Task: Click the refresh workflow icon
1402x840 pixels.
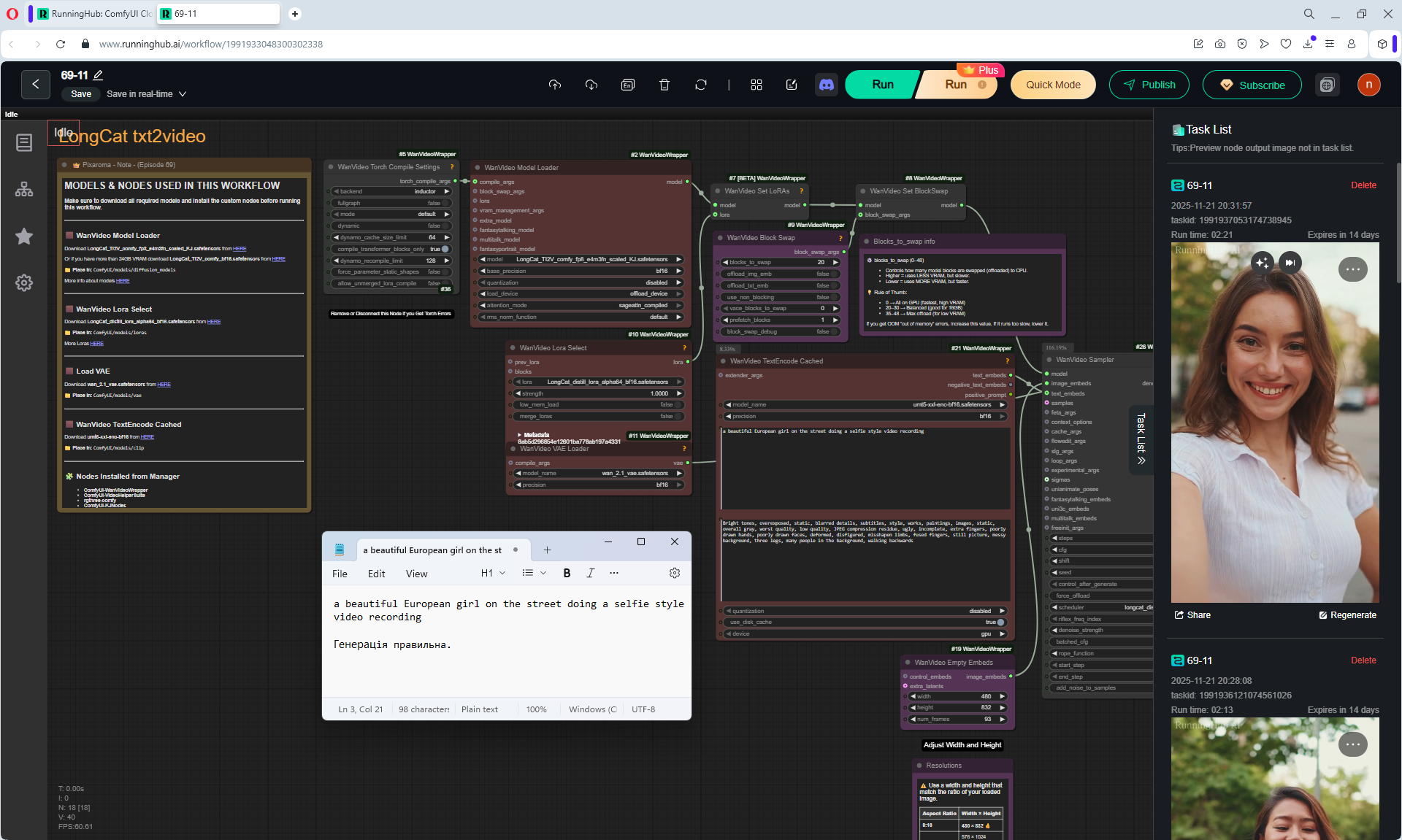Action: pyautogui.click(x=700, y=85)
